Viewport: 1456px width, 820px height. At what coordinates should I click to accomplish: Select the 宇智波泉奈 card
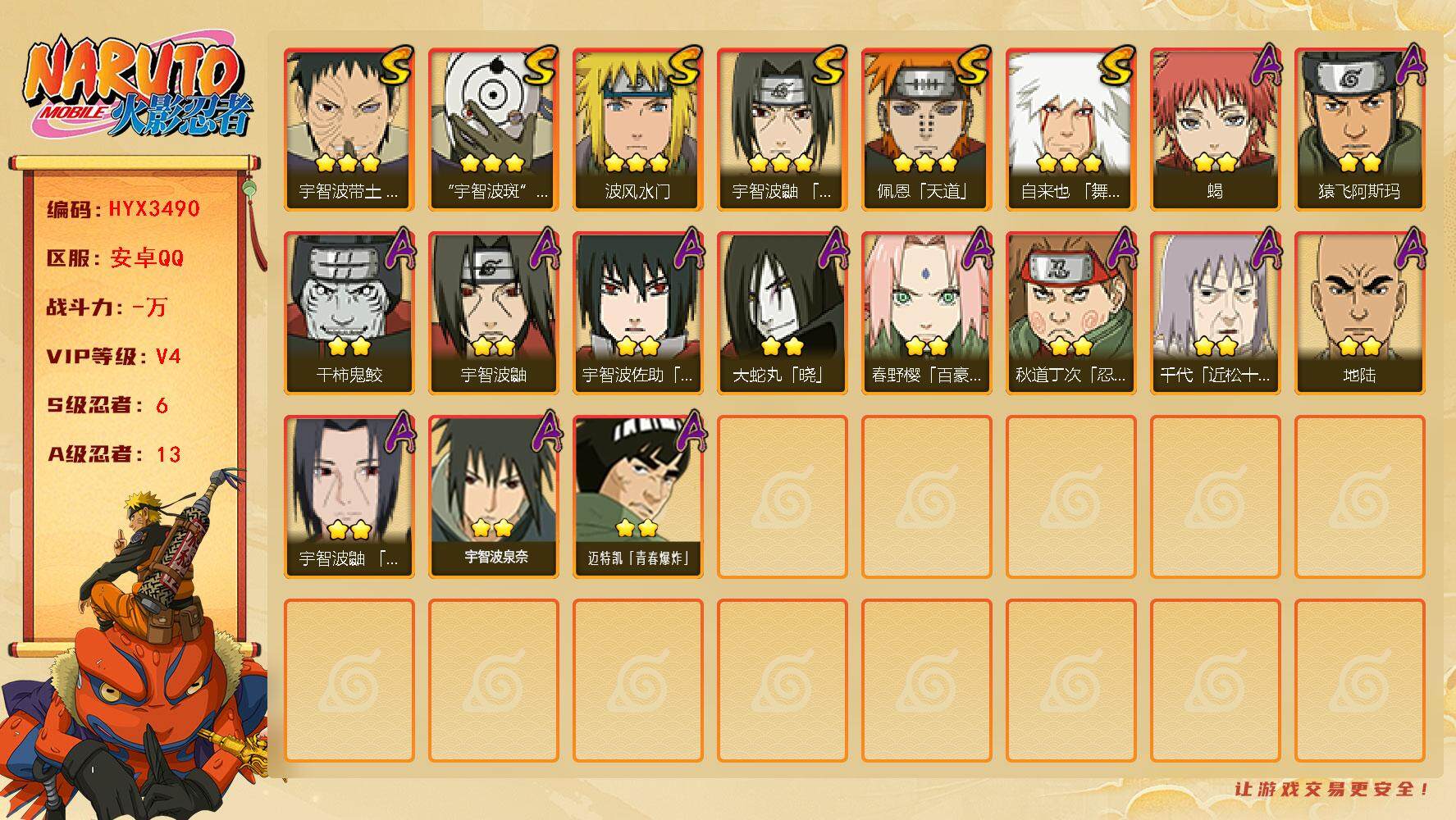pos(494,497)
